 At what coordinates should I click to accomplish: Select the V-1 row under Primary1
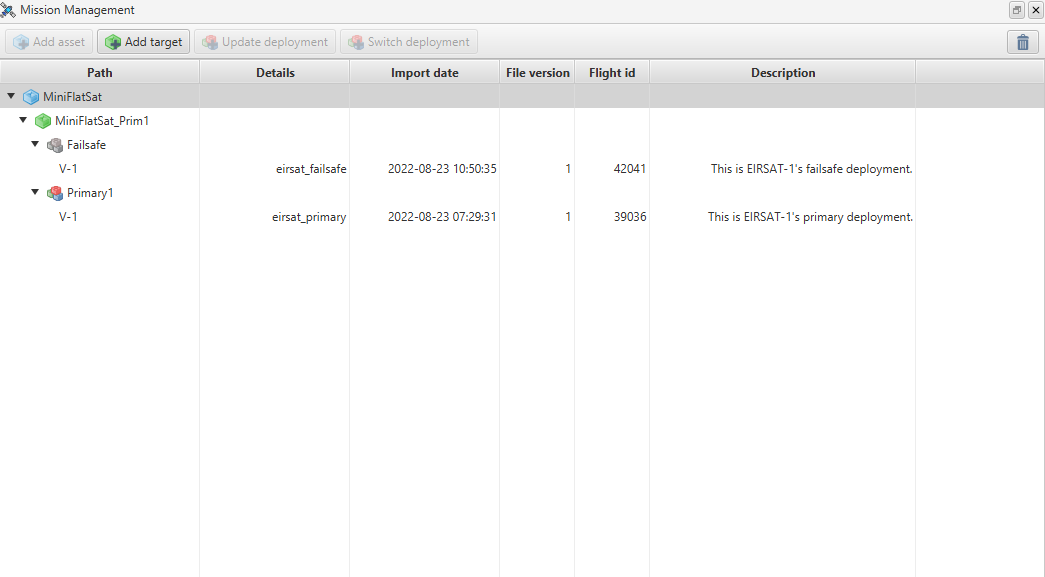point(68,217)
